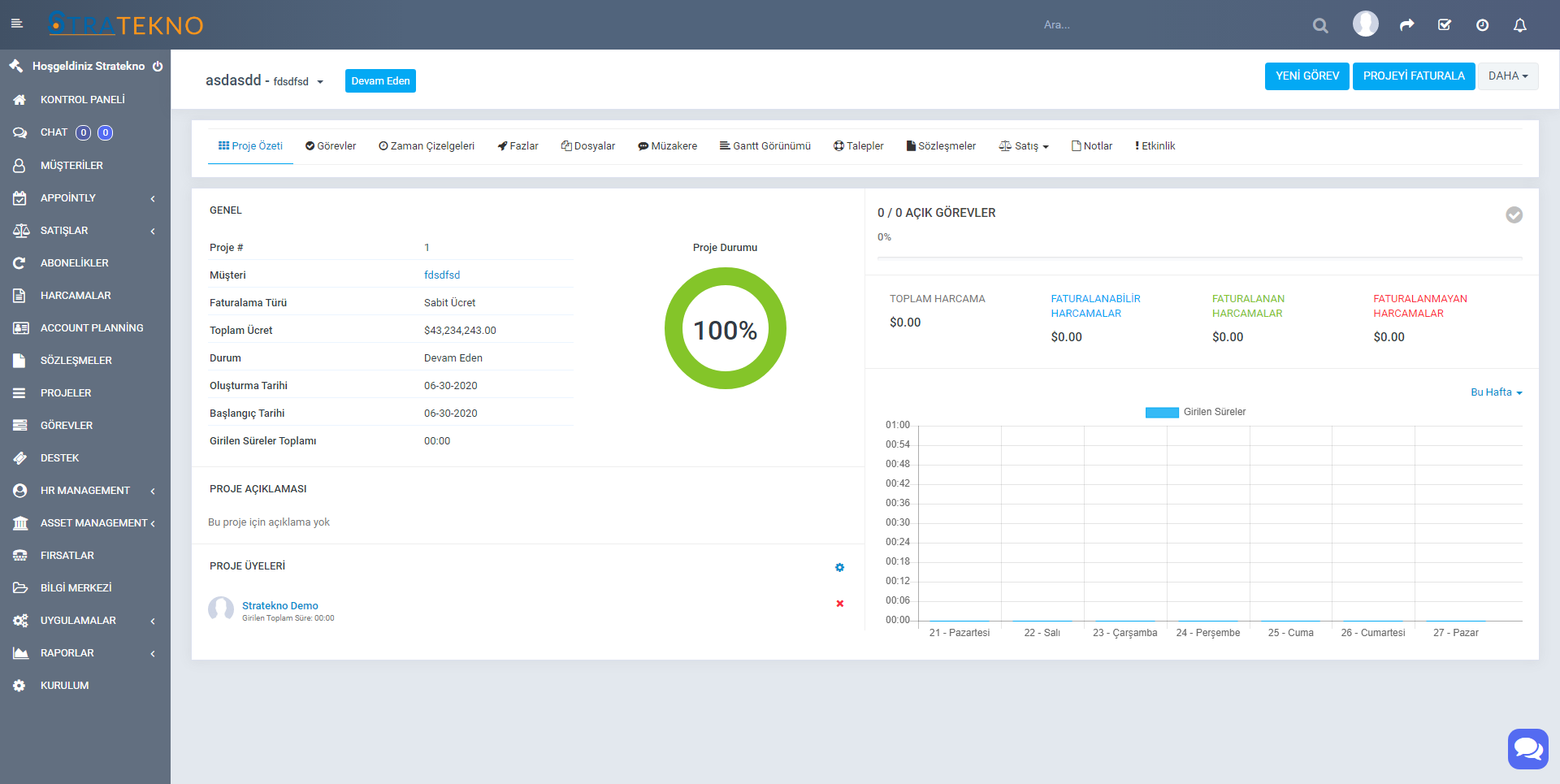Click the Abonelikler refresh icon

(x=19, y=263)
